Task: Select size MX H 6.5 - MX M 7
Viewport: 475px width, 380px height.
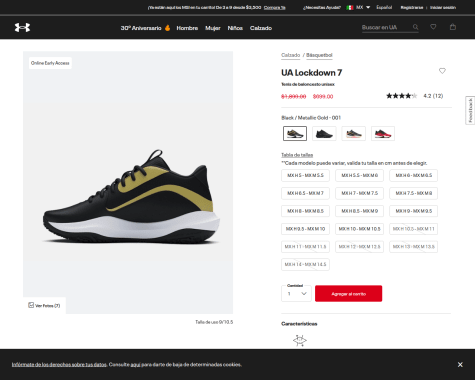Action: pyautogui.click(x=305, y=193)
